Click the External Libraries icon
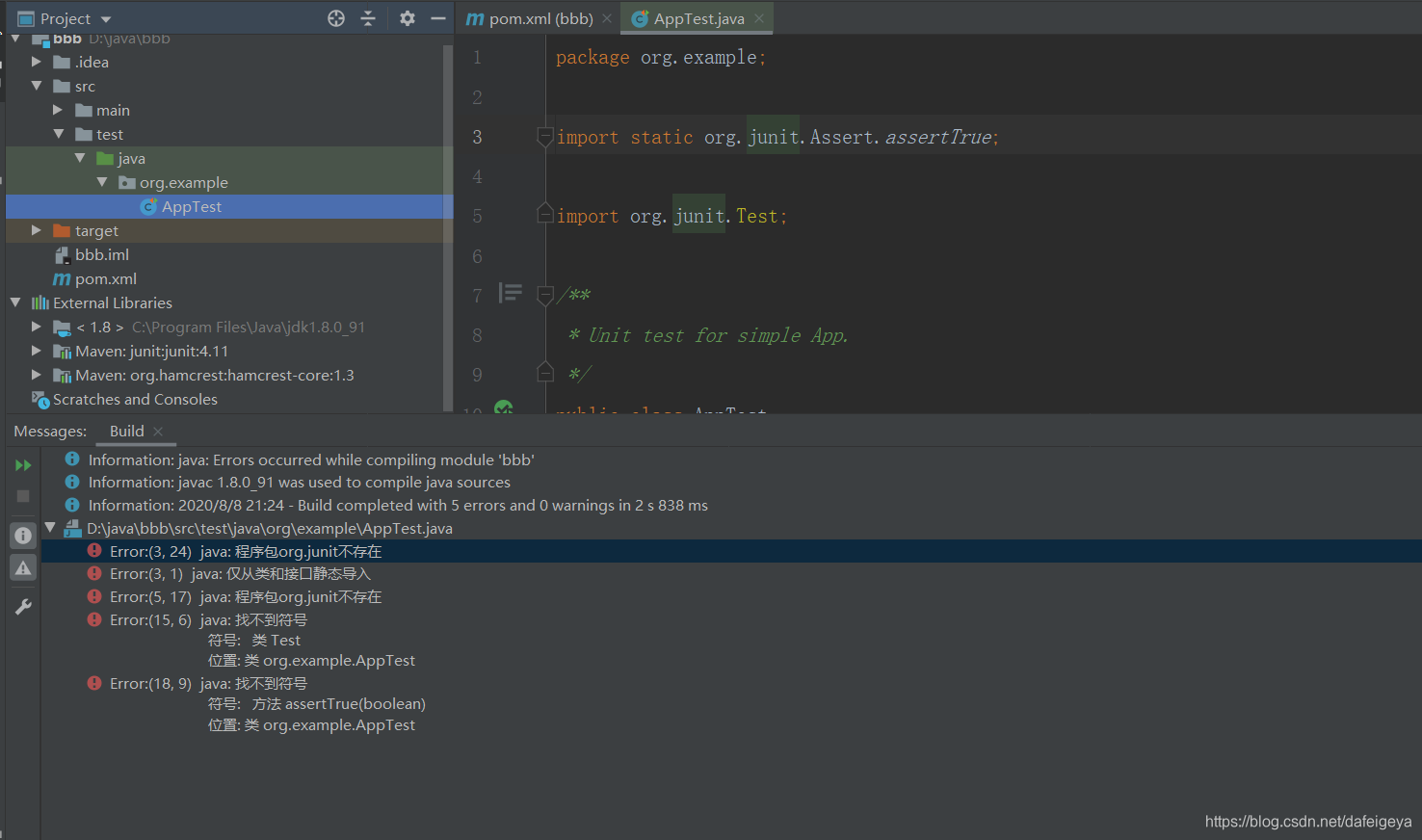Screen dimensions: 1422x840 39,302
